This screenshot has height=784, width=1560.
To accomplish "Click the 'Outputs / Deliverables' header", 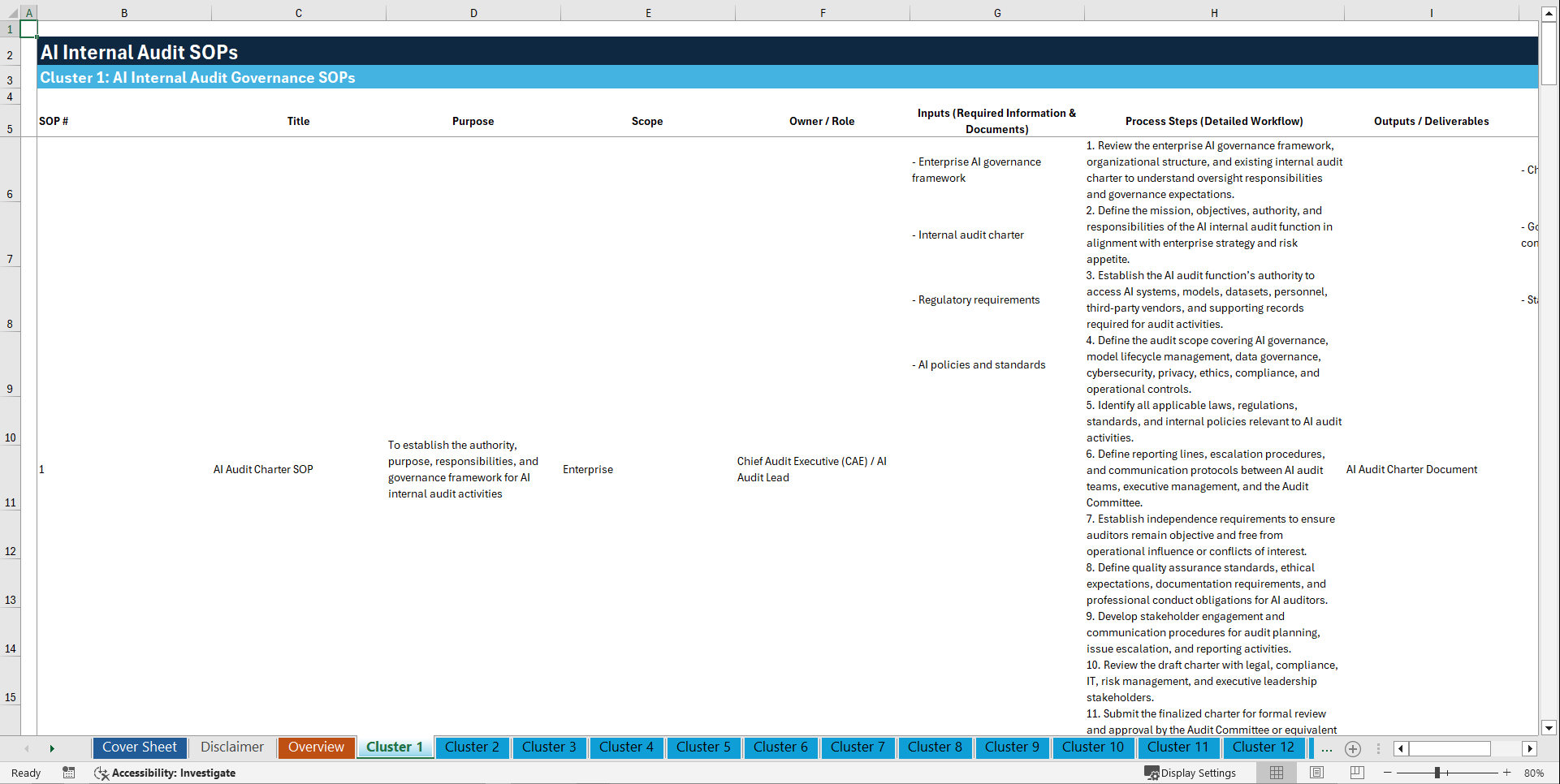I will coord(1432,121).
